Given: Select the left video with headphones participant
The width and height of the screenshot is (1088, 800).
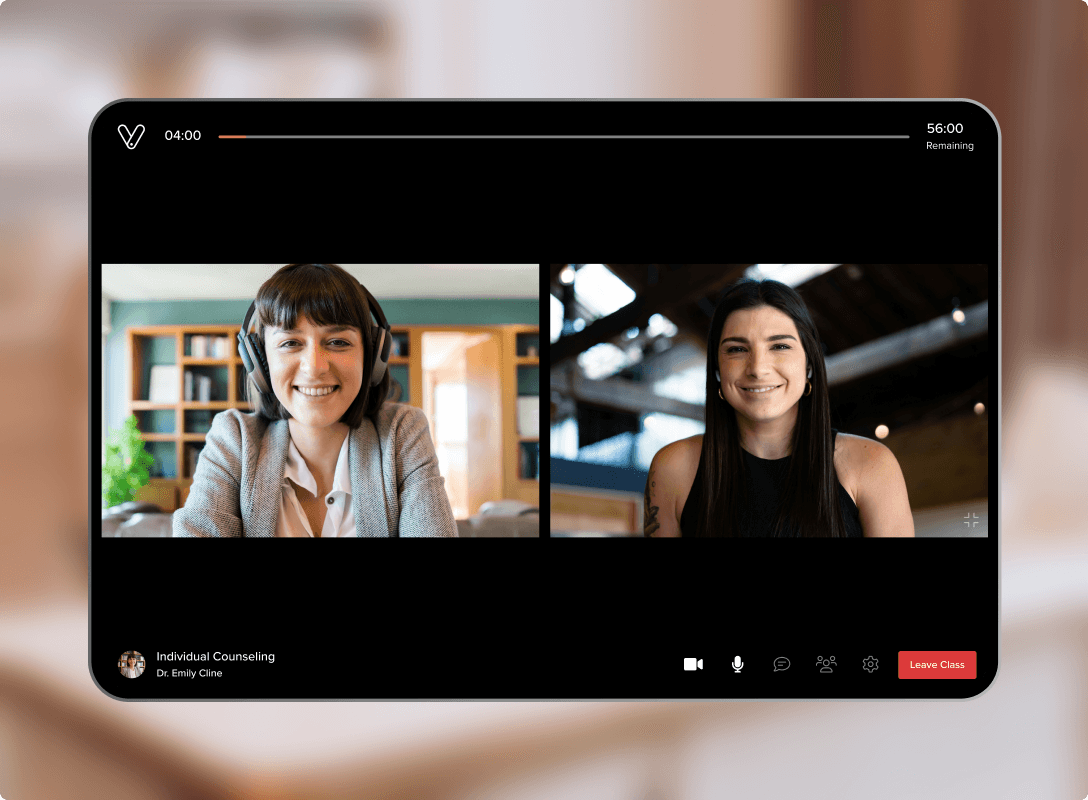Looking at the screenshot, I should click(x=320, y=400).
